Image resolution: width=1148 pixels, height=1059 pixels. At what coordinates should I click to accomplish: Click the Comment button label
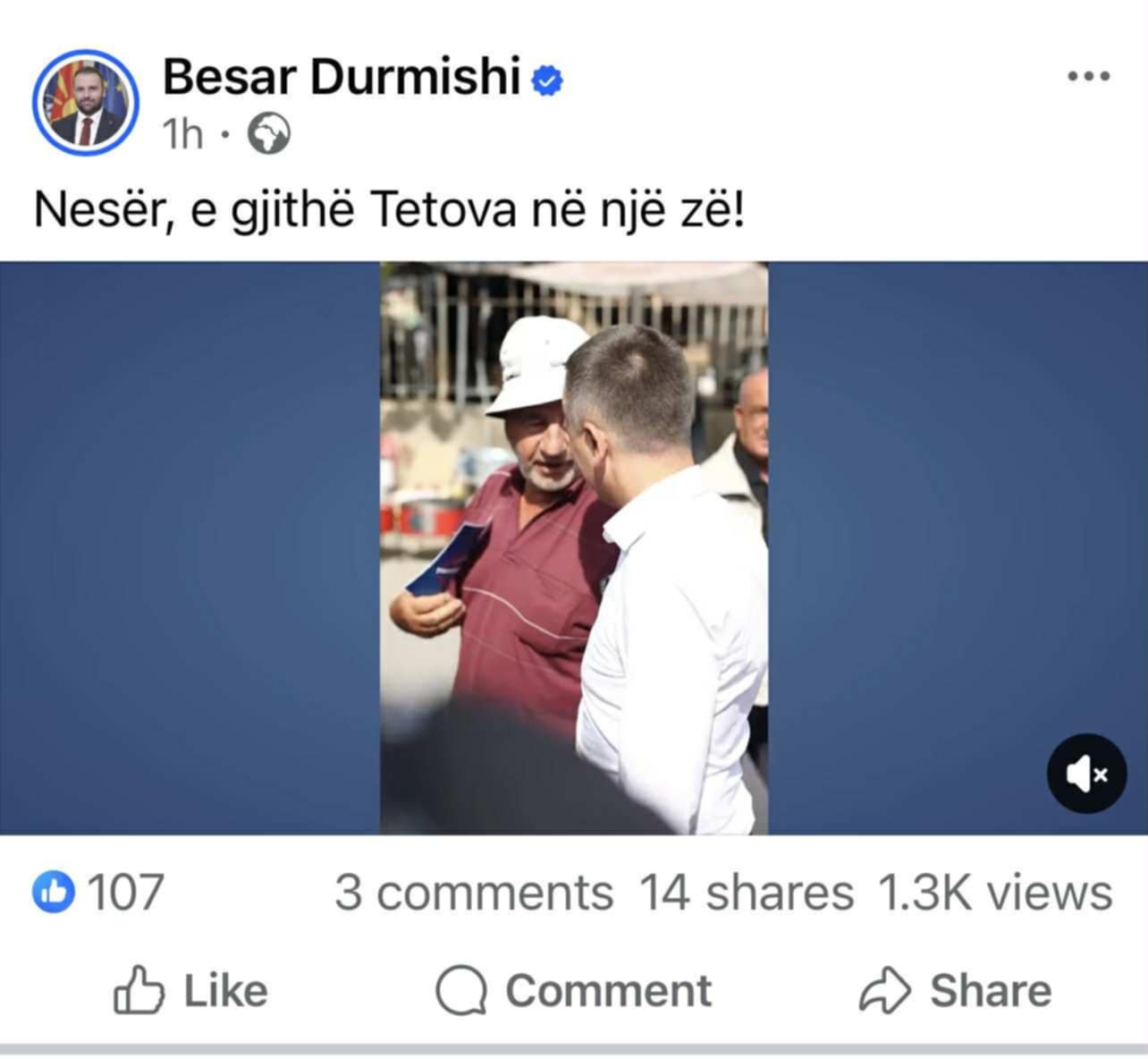(x=609, y=990)
